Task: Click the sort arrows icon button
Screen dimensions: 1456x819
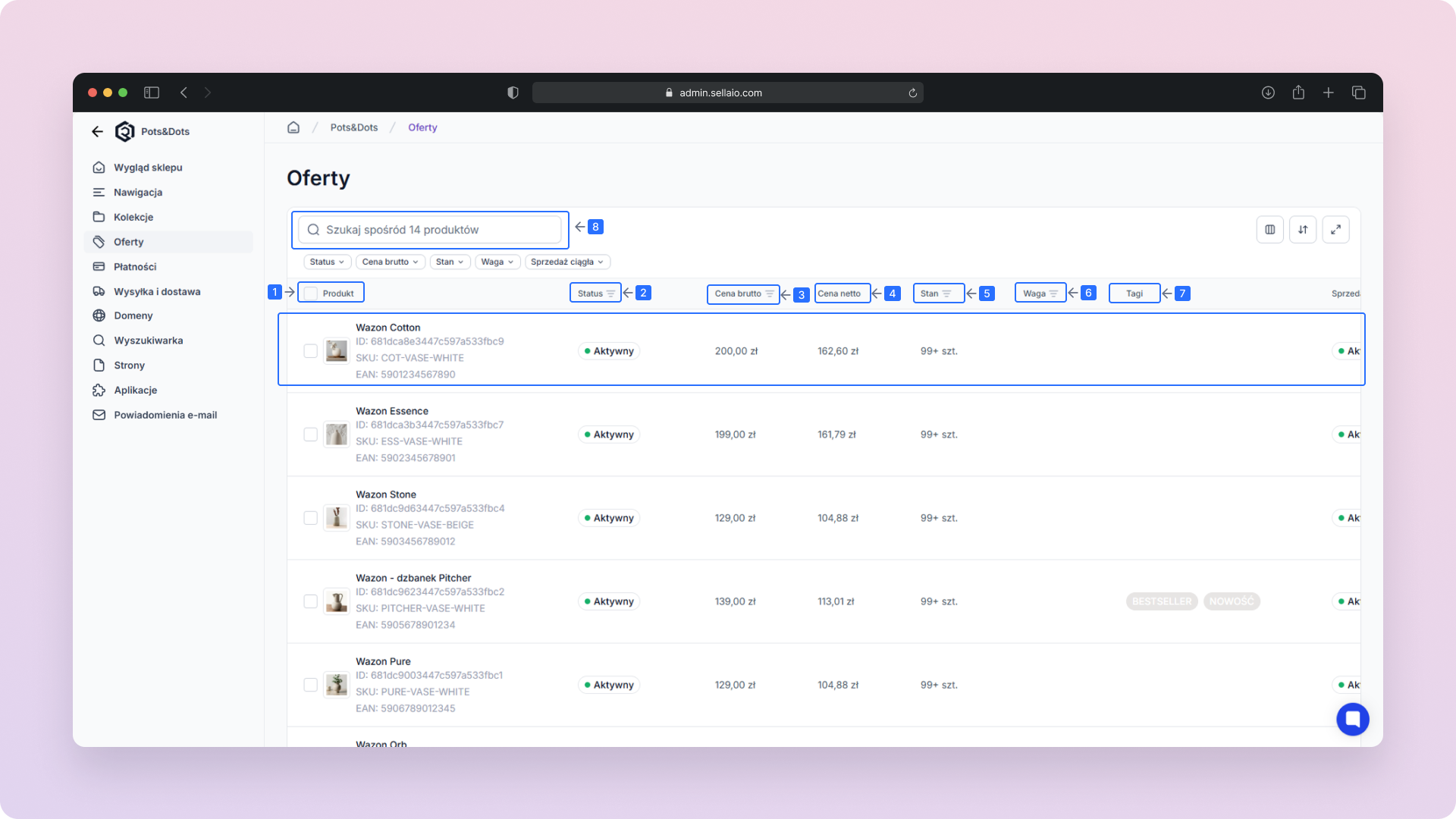Action: pos(1303,230)
